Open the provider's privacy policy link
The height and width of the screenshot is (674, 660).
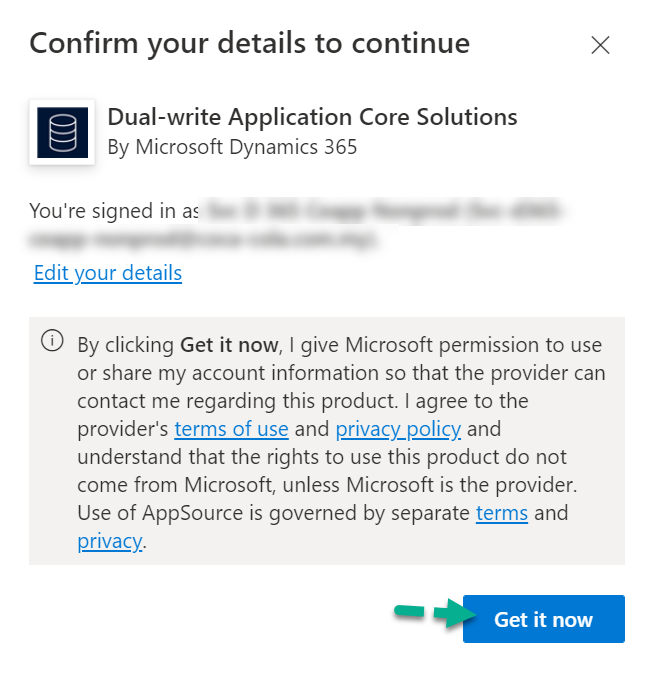pyautogui.click(x=398, y=429)
